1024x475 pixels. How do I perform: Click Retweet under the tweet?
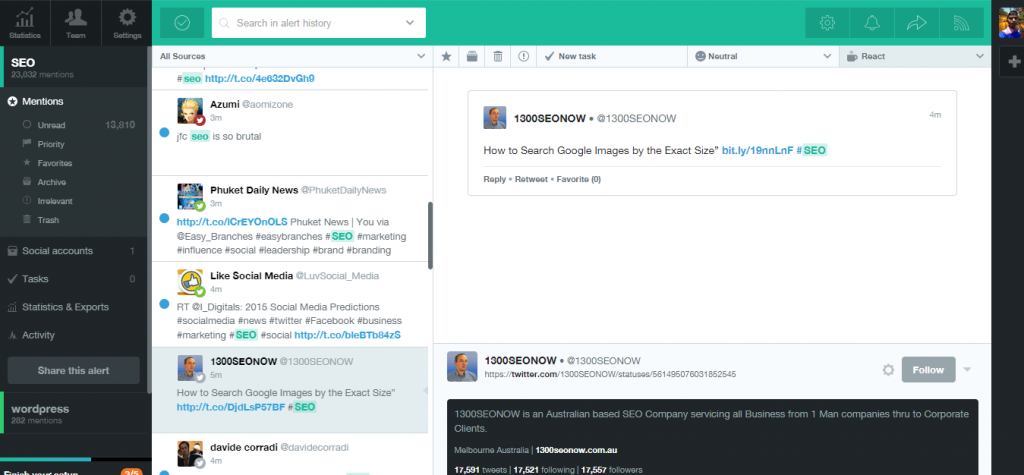[531, 179]
